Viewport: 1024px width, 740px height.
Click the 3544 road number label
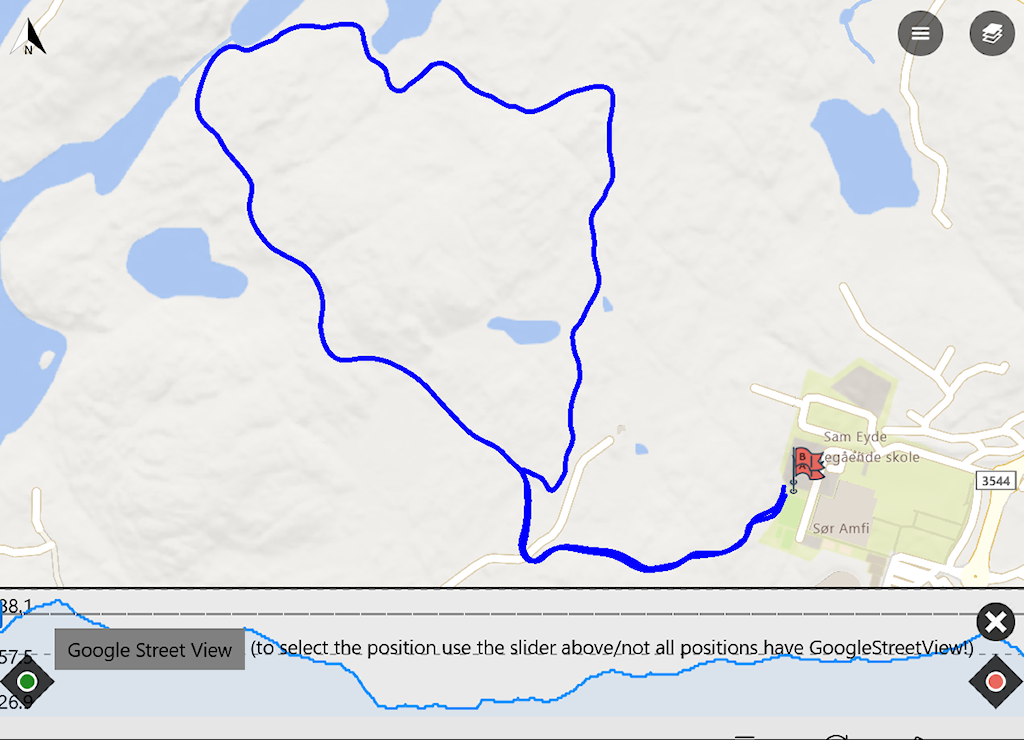(x=996, y=481)
